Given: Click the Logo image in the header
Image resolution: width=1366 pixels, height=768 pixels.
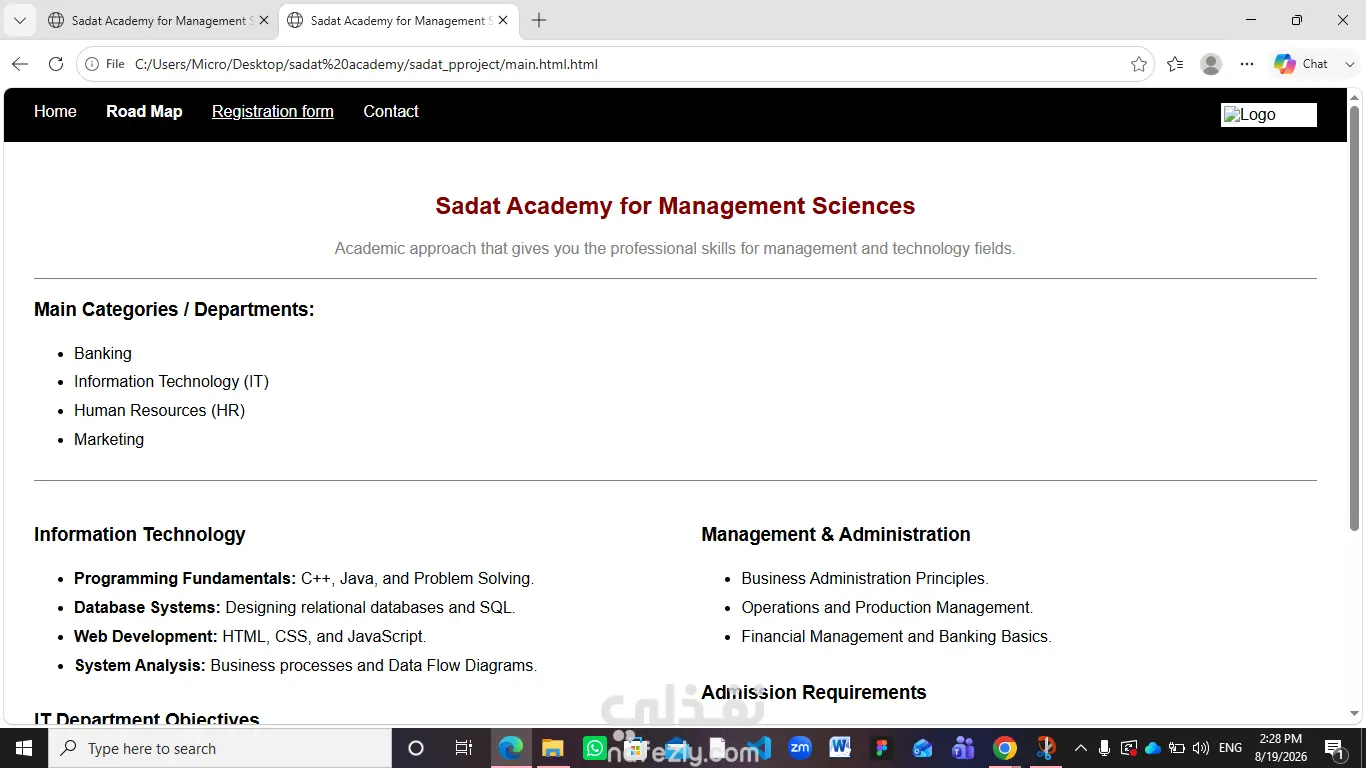Looking at the screenshot, I should (x=1269, y=115).
